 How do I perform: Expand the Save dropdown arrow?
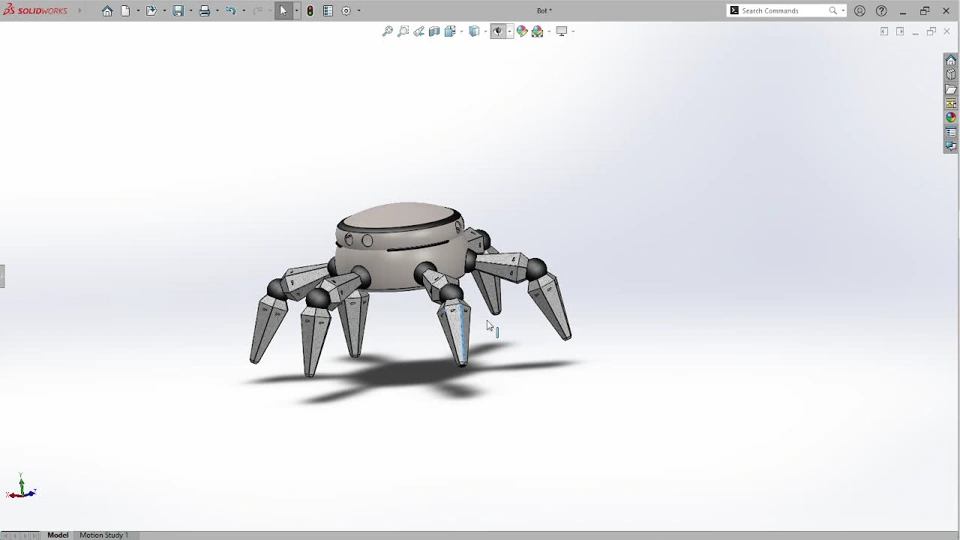(x=190, y=11)
